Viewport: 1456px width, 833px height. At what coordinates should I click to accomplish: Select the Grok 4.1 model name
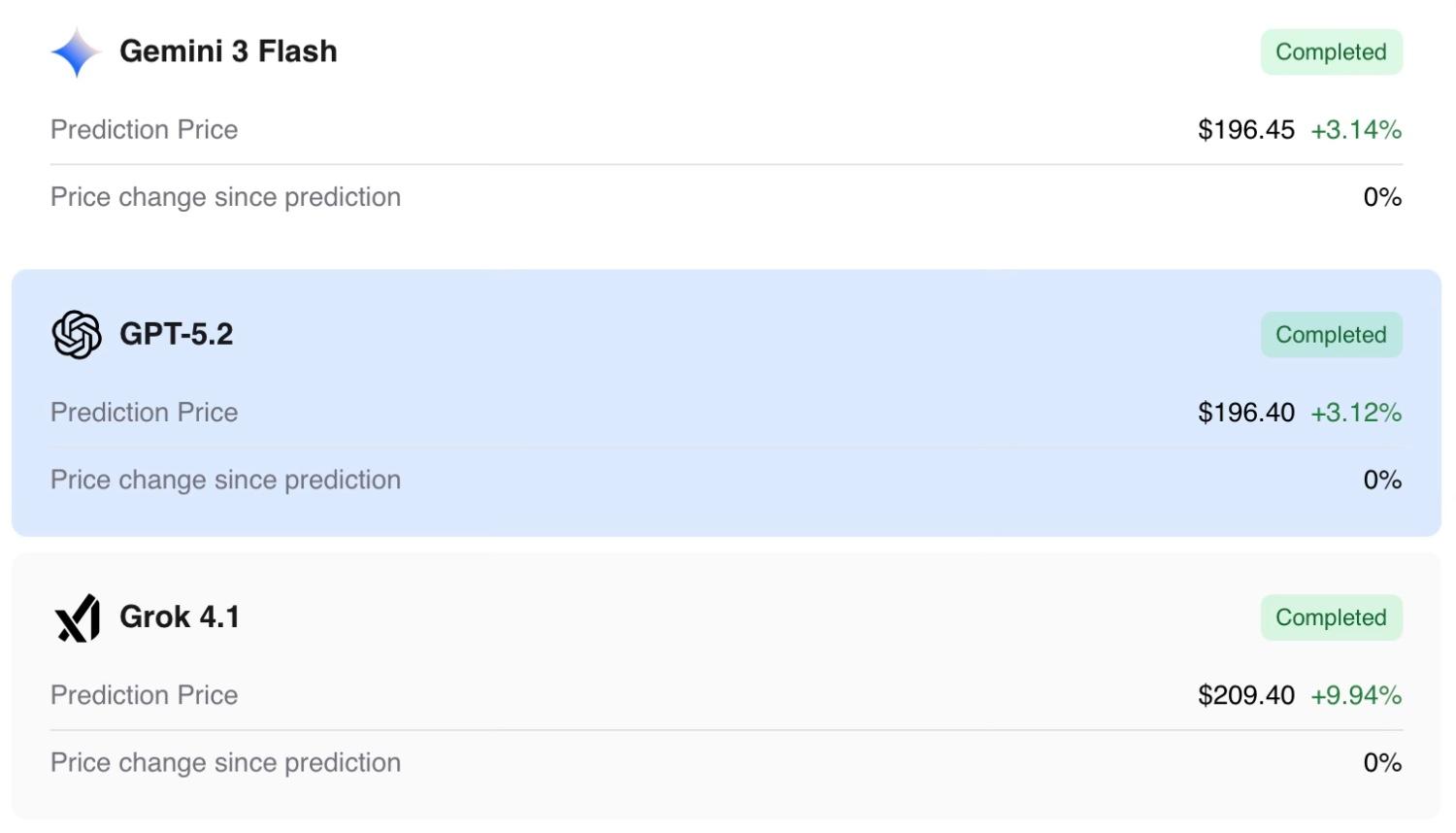[180, 616]
